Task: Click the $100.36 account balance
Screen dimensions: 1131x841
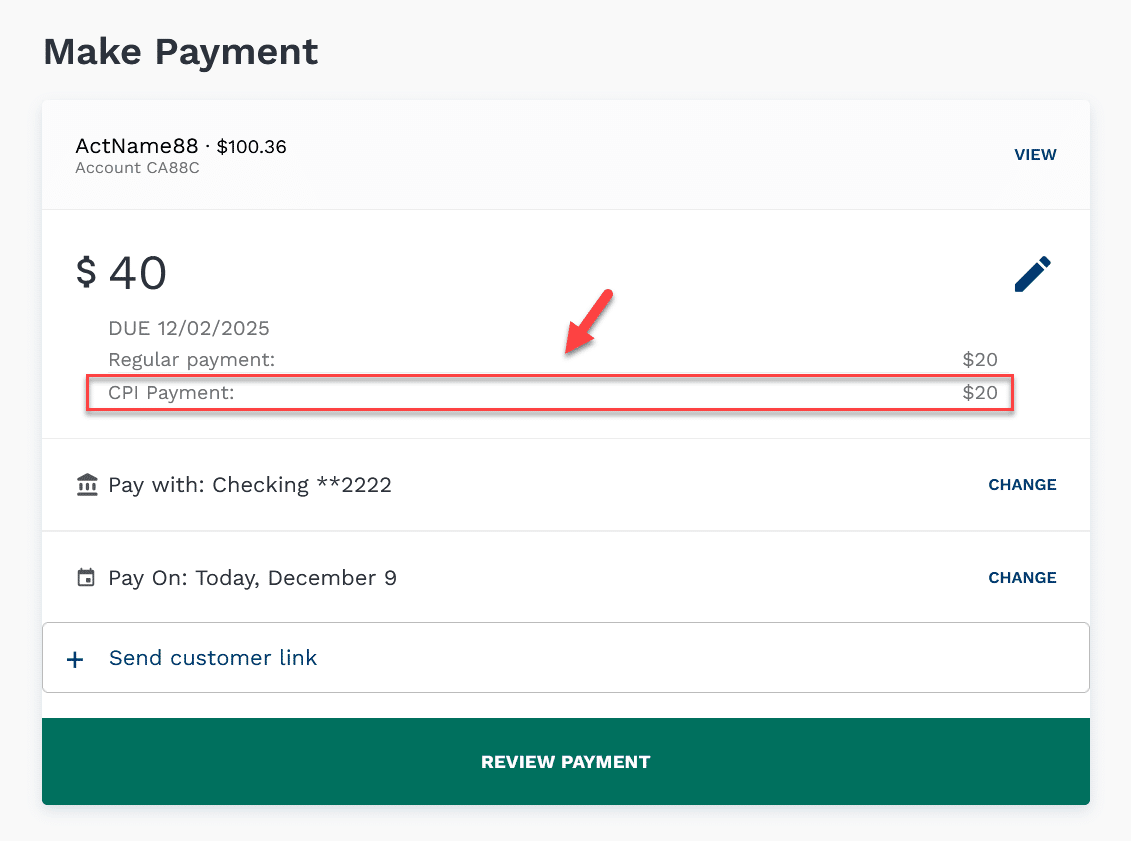Action: 251,147
